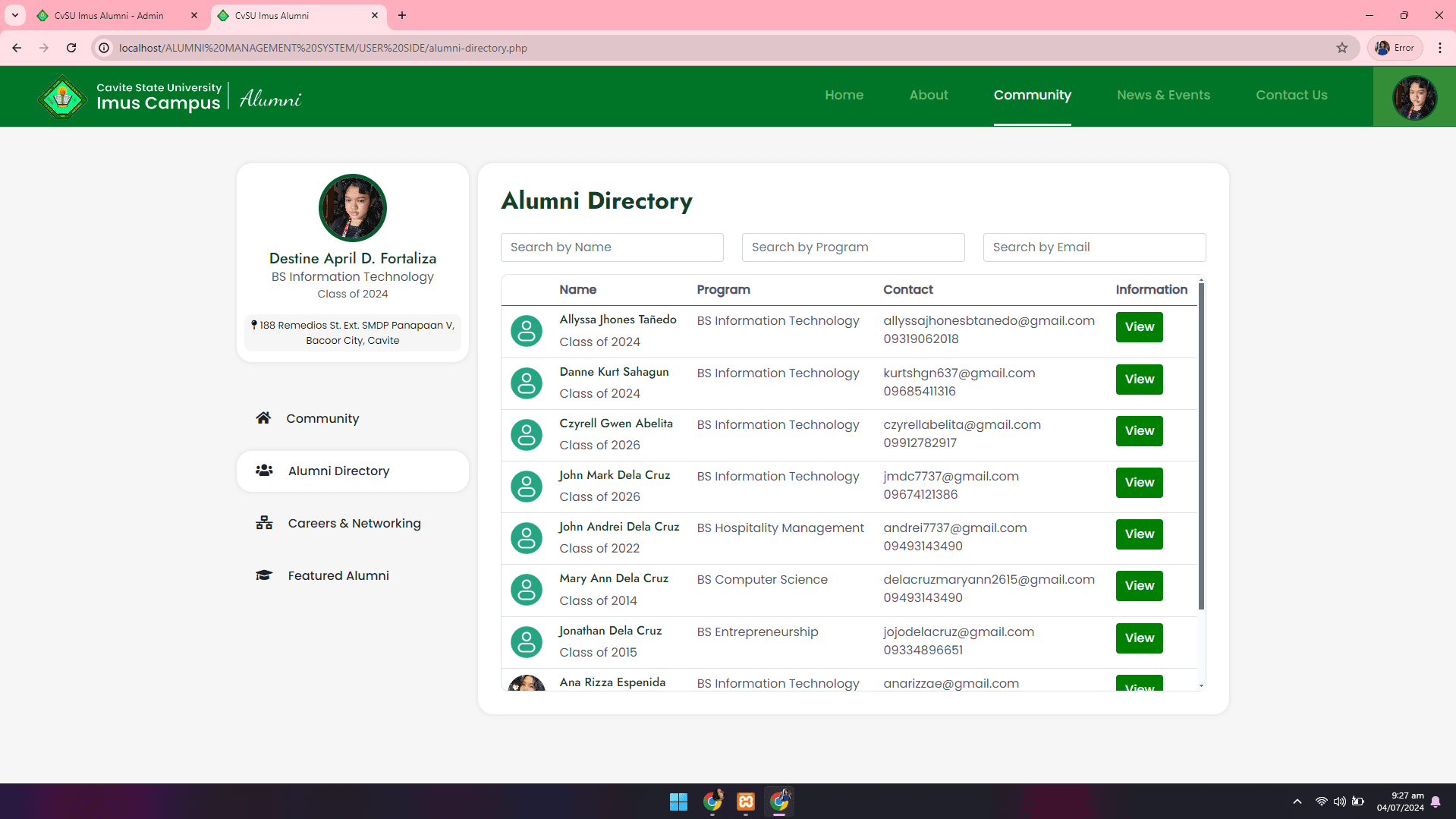Open the Windows Start menu
This screenshot has width=1456, height=819.
[678, 802]
